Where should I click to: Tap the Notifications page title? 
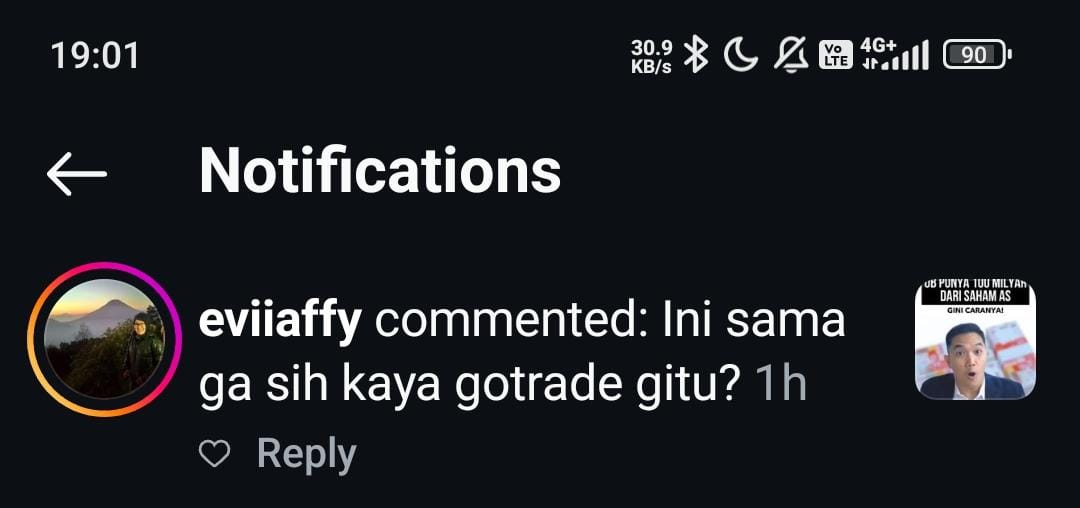pos(380,170)
